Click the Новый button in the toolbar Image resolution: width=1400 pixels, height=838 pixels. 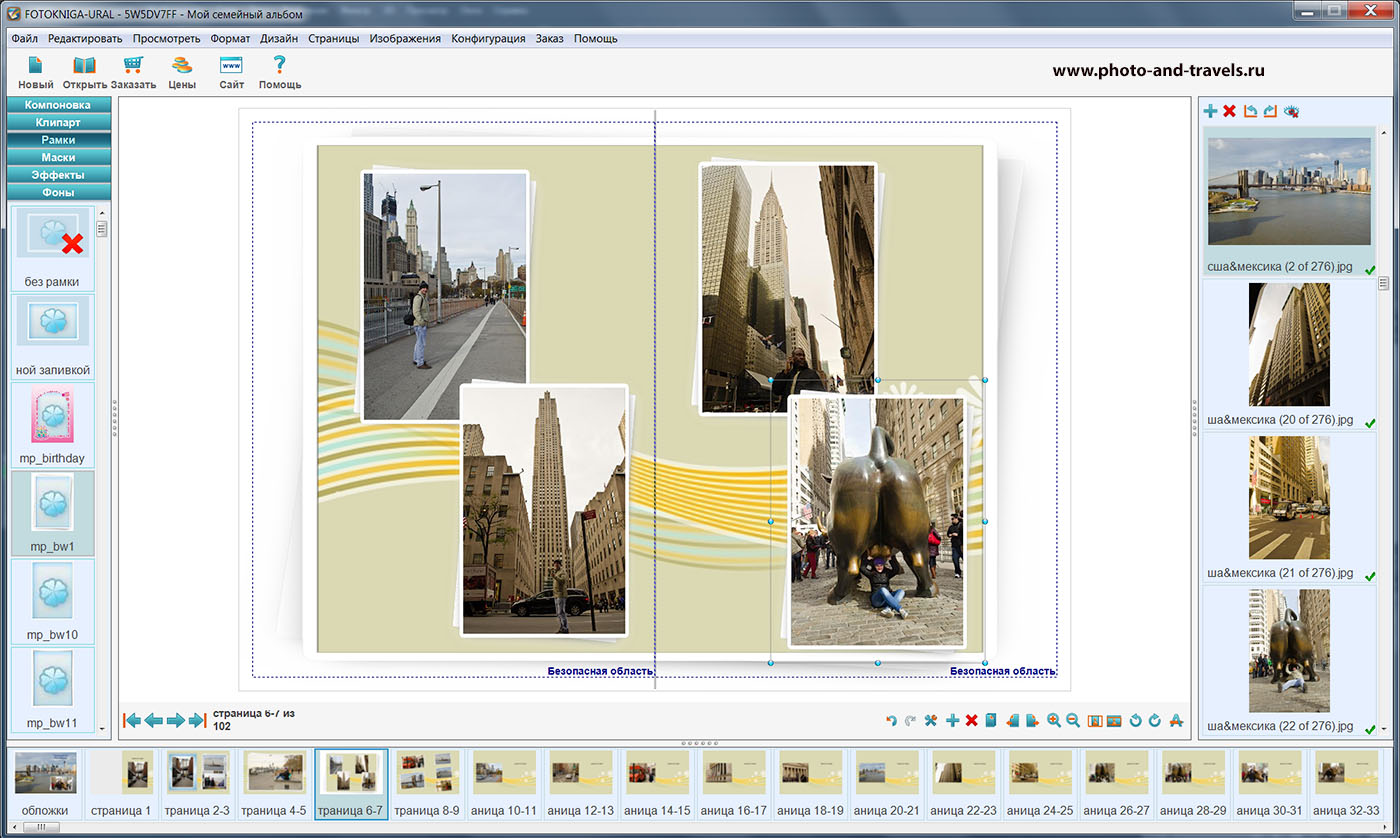pyautogui.click(x=36, y=72)
